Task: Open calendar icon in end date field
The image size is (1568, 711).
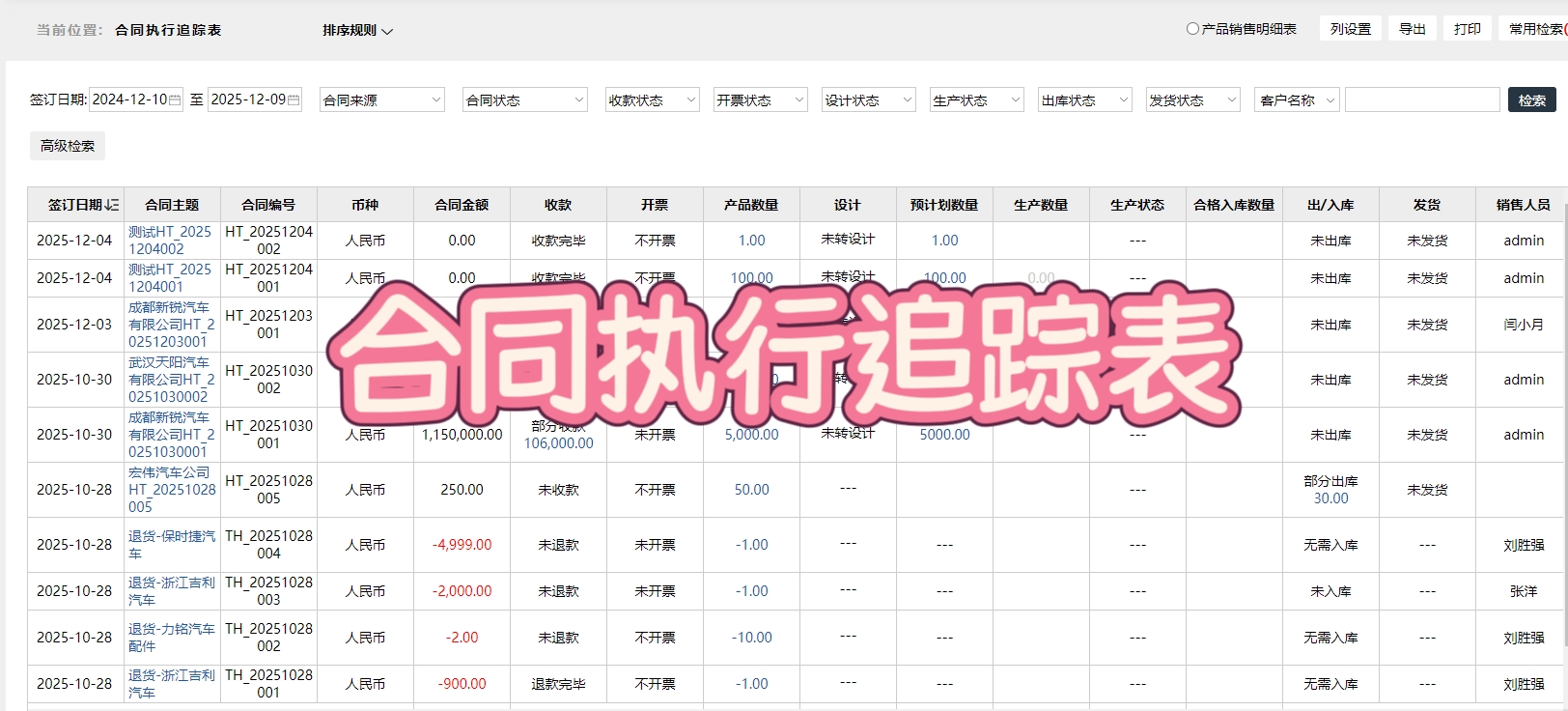Action: coord(294,100)
